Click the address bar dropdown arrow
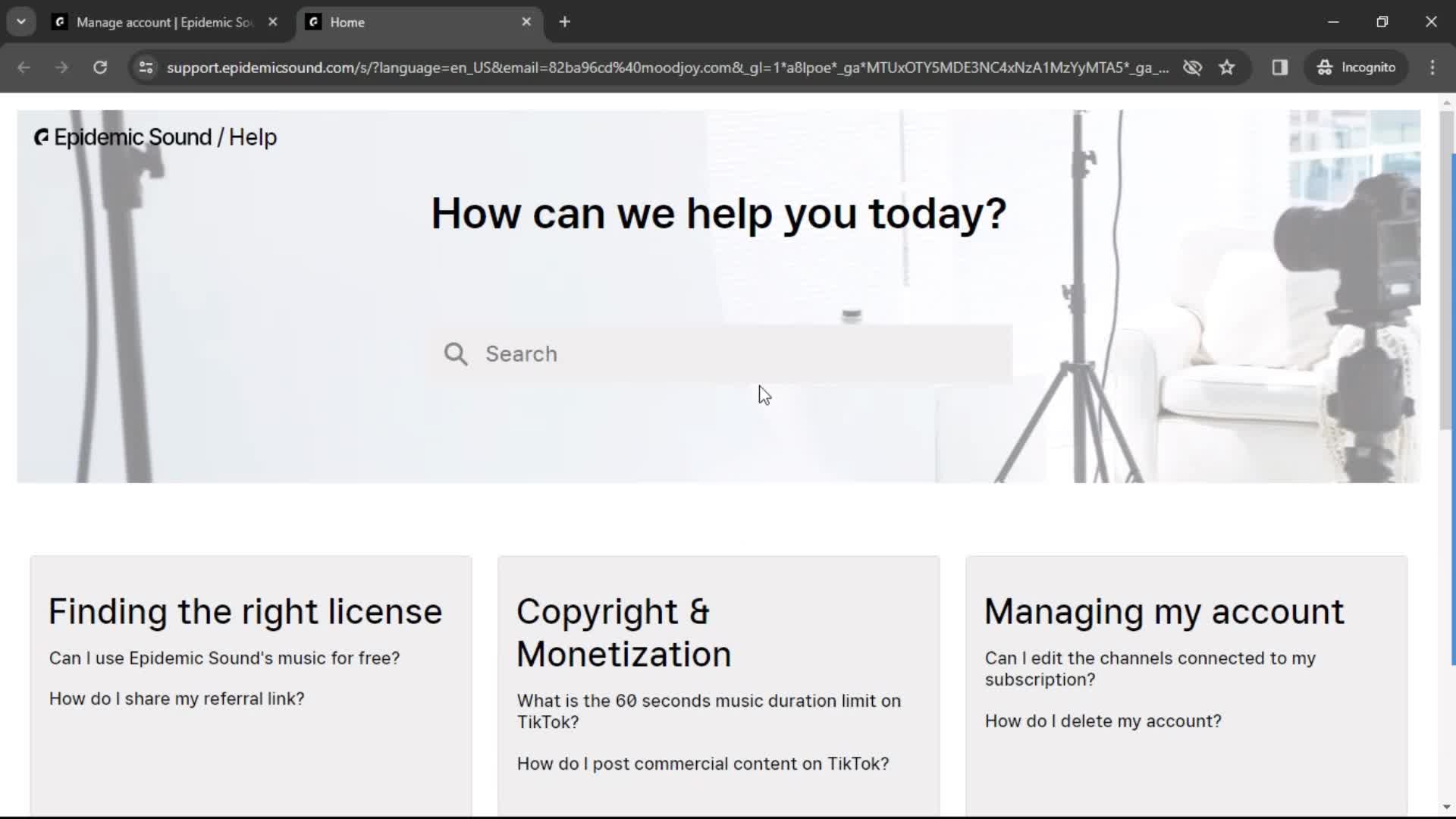Viewport: 1456px width, 819px height. click(20, 22)
